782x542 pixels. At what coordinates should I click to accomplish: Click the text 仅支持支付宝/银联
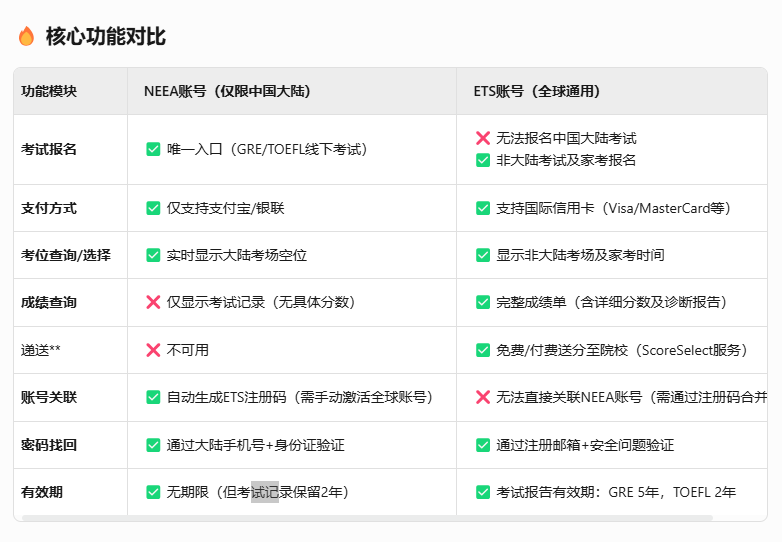(225, 208)
